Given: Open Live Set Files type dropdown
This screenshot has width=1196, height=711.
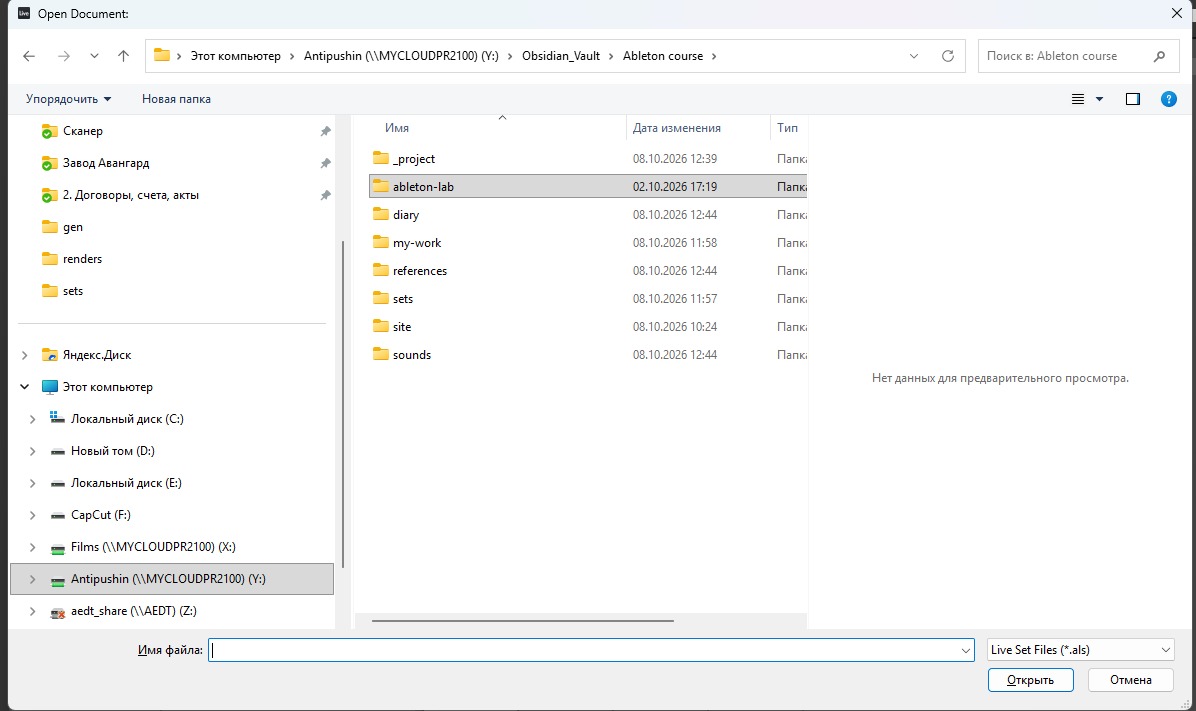Looking at the screenshot, I should 1080,650.
